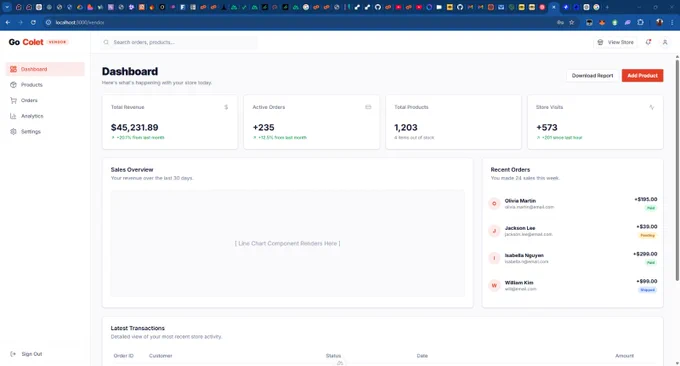This screenshot has height=366, width=680.
Task: Open a new browser tab with plus
Action: coord(607,7)
